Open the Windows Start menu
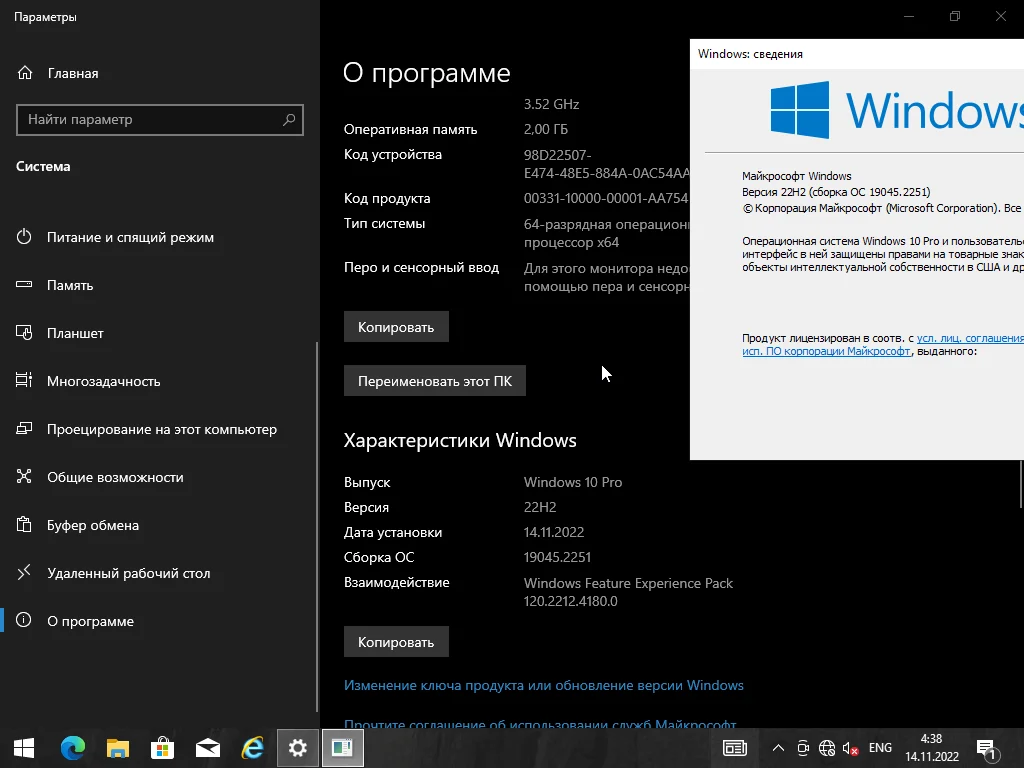1024x768 pixels. point(24,748)
